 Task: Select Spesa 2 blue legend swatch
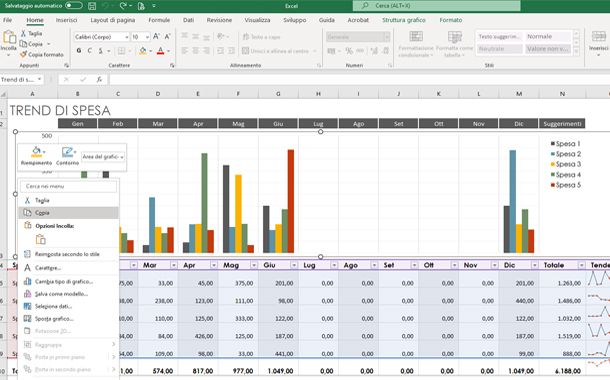point(552,154)
